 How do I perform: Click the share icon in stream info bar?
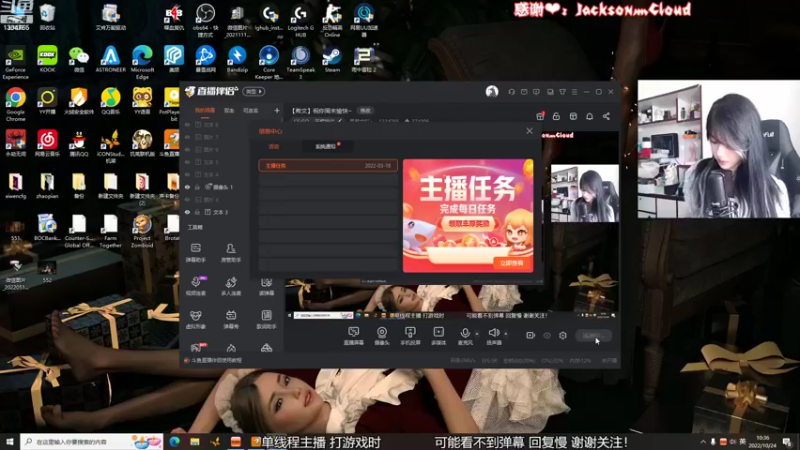click(x=606, y=116)
